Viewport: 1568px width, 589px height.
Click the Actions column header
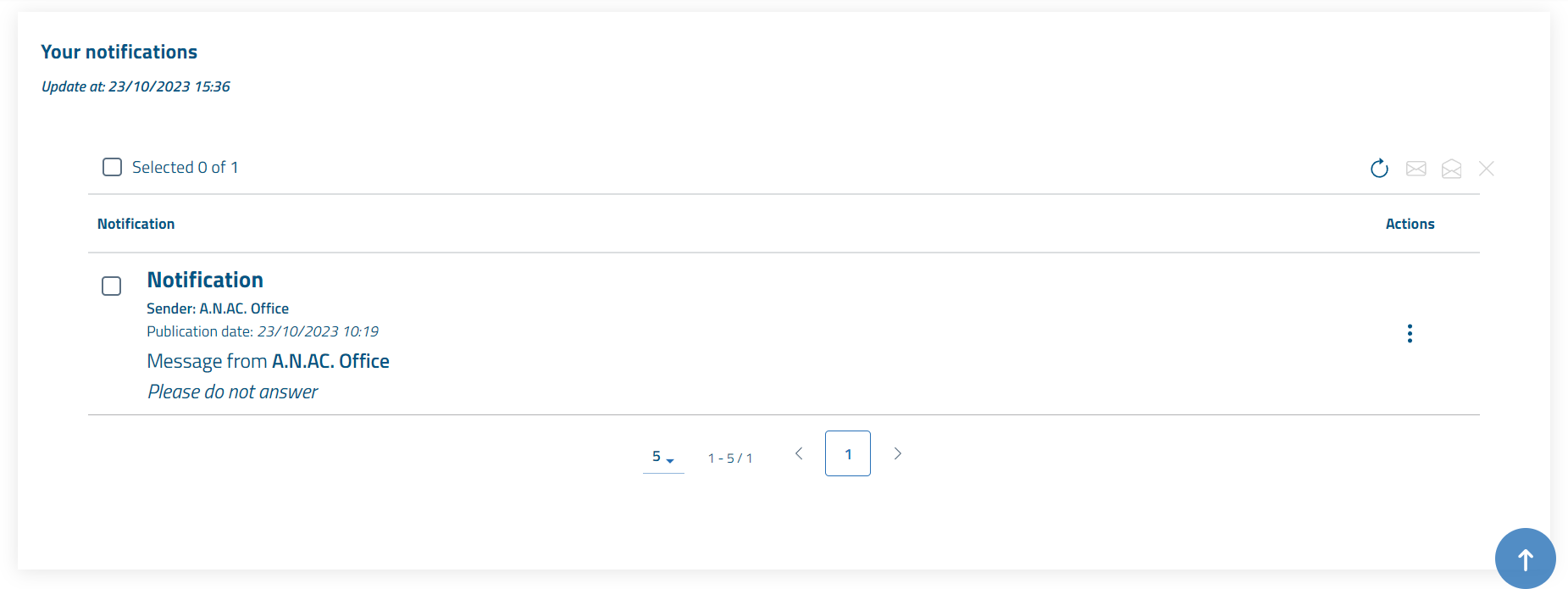(x=1410, y=224)
